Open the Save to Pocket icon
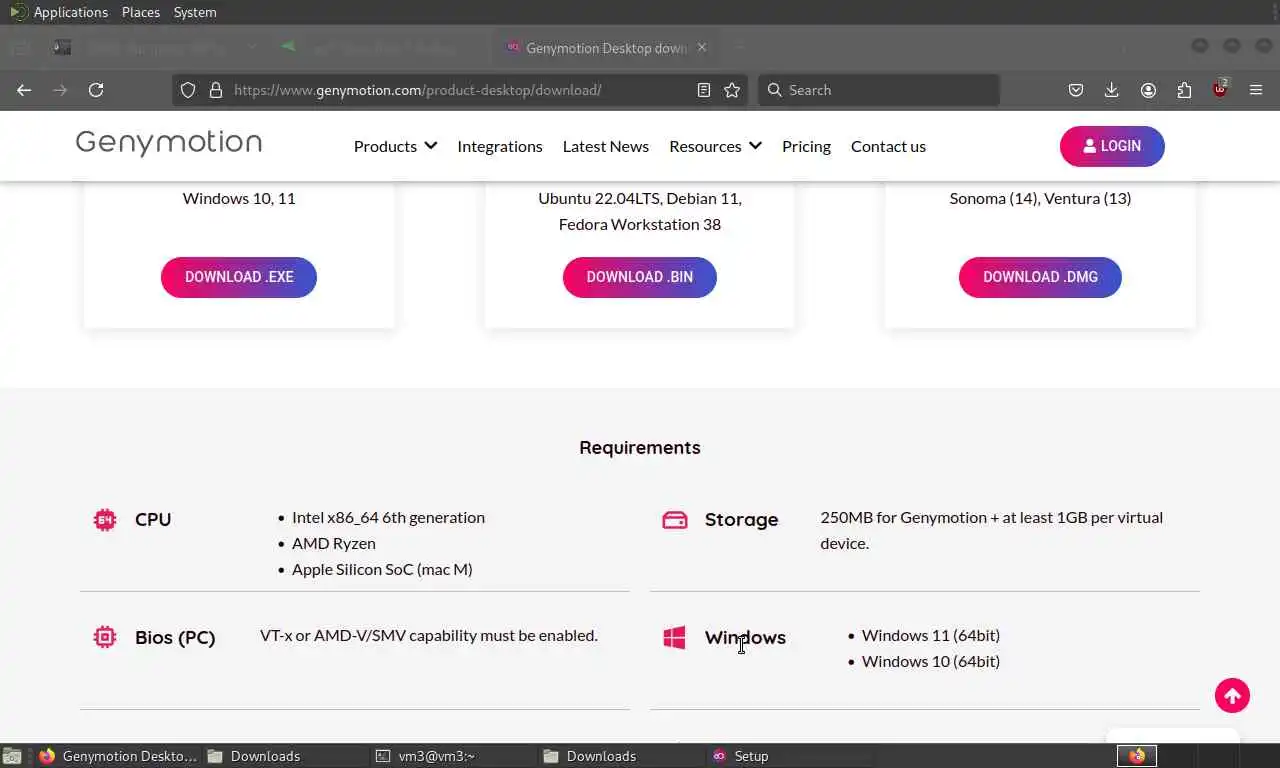Screen dimensions: 1280x768 coord(1076,90)
